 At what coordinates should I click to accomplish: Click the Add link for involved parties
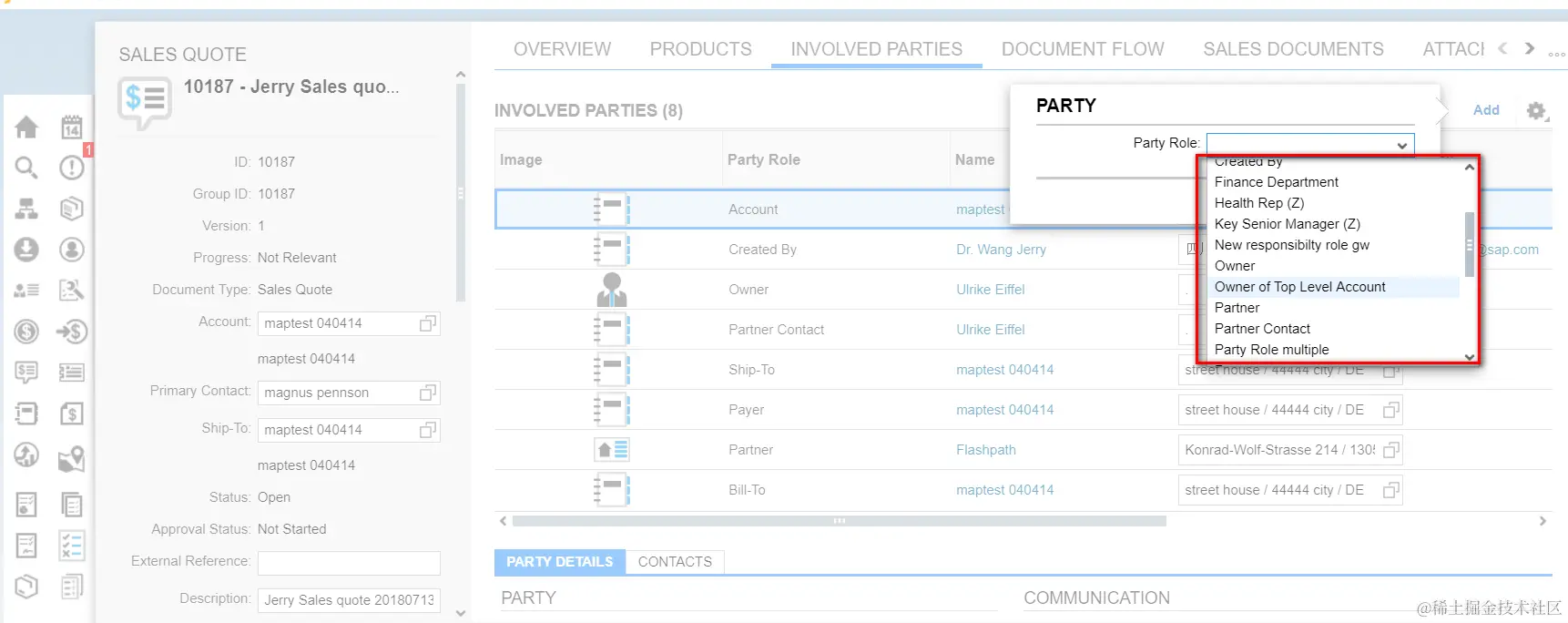tap(1486, 110)
